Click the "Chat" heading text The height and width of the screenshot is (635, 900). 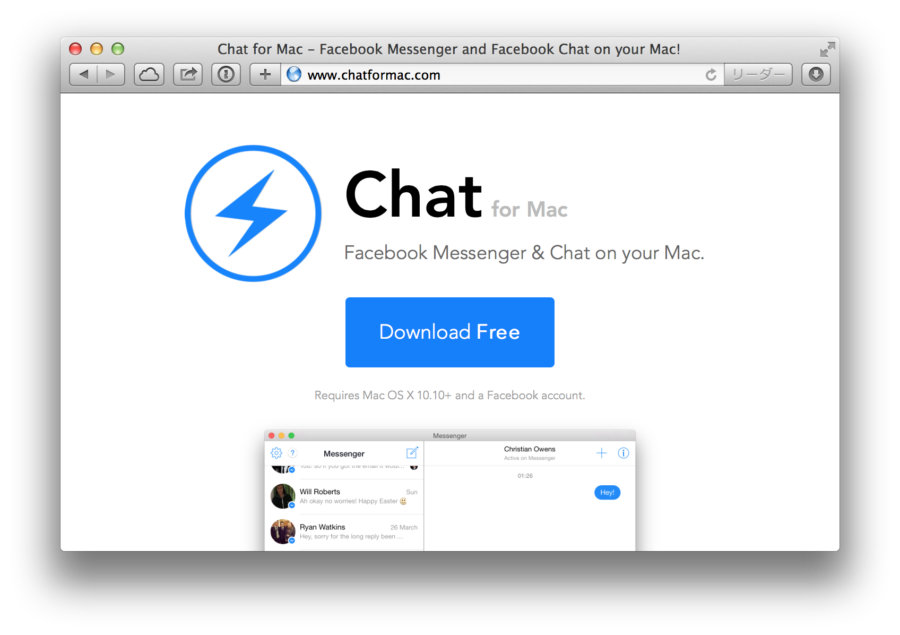coord(413,194)
